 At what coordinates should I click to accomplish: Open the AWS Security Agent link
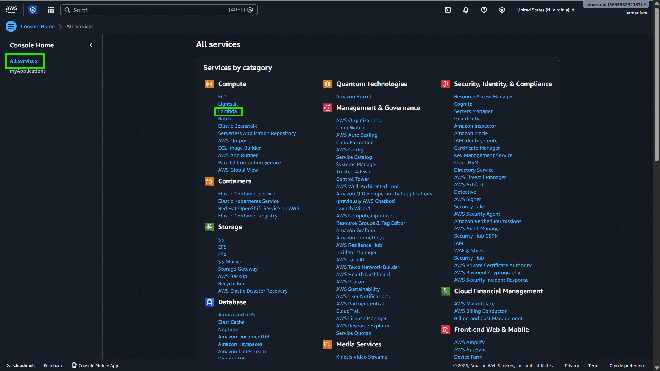(x=477, y=214)
